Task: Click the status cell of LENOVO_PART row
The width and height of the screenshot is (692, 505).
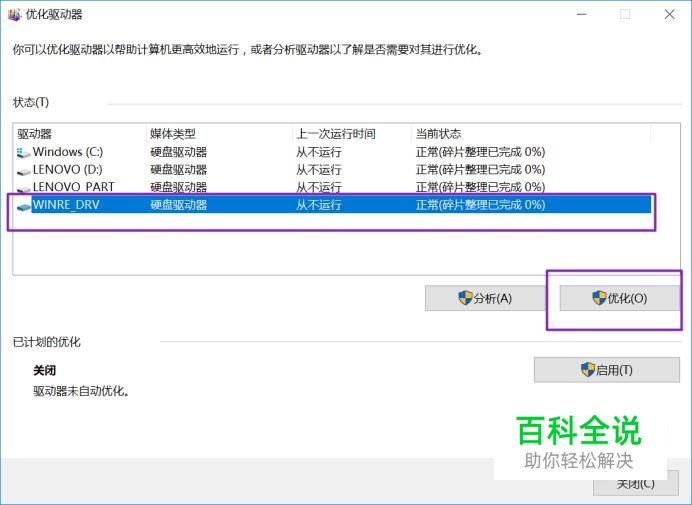Action: coord(480,187)
